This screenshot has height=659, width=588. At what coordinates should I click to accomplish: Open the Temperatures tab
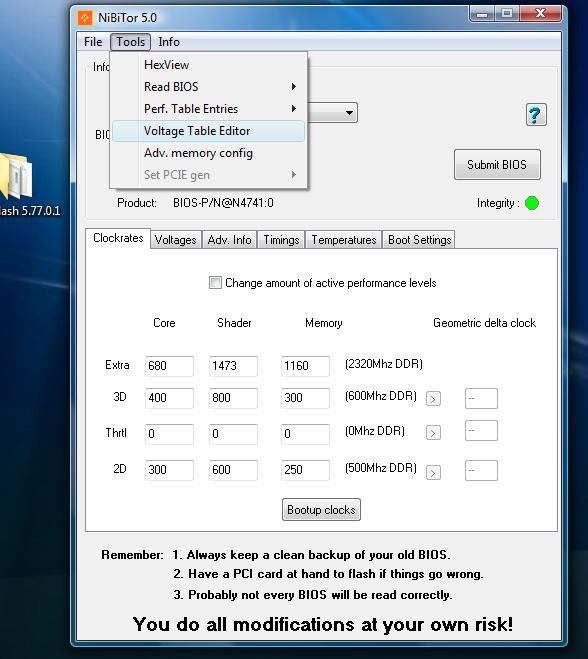point(343,240)
